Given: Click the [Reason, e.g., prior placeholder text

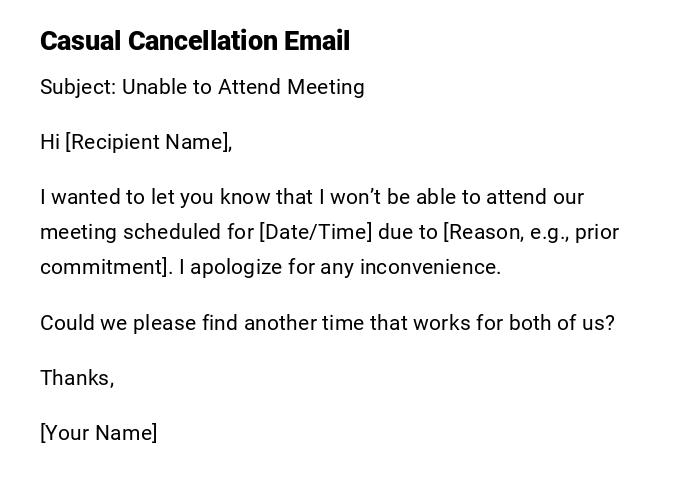Looking at the screenshot, I should click(531, 232).
